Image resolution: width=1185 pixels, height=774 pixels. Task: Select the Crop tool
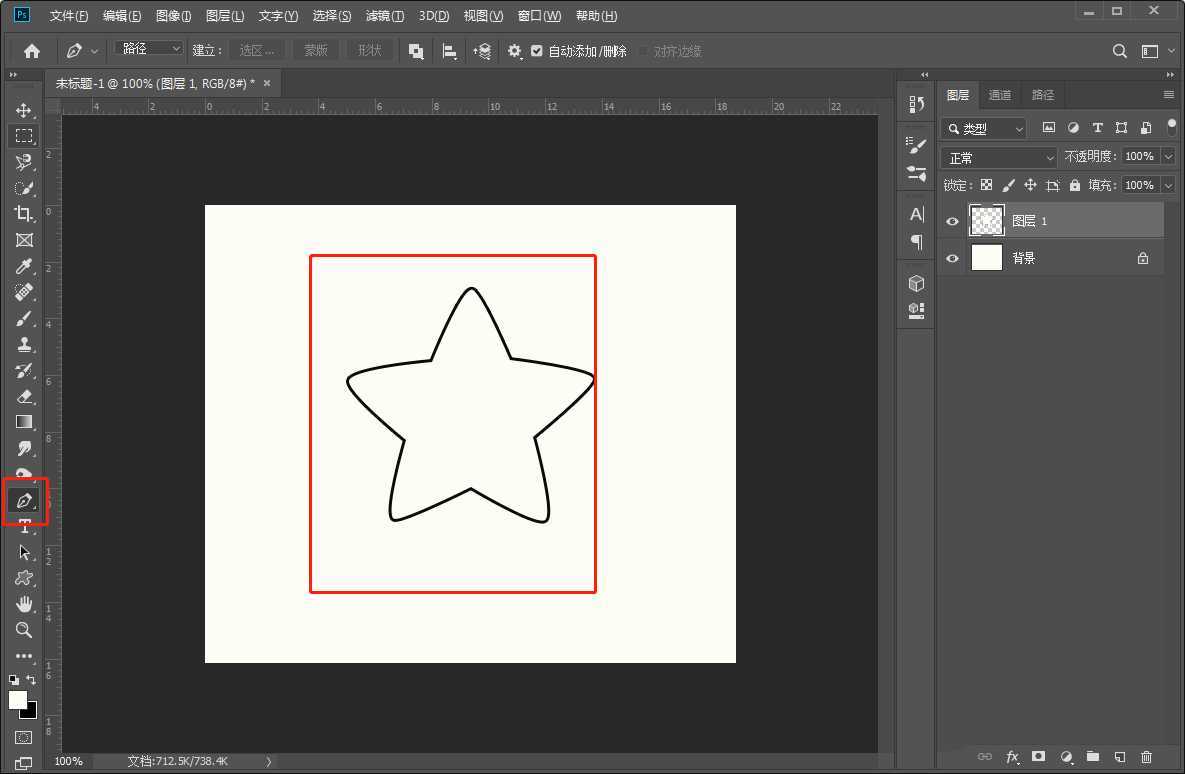click(x=24, y=213)
